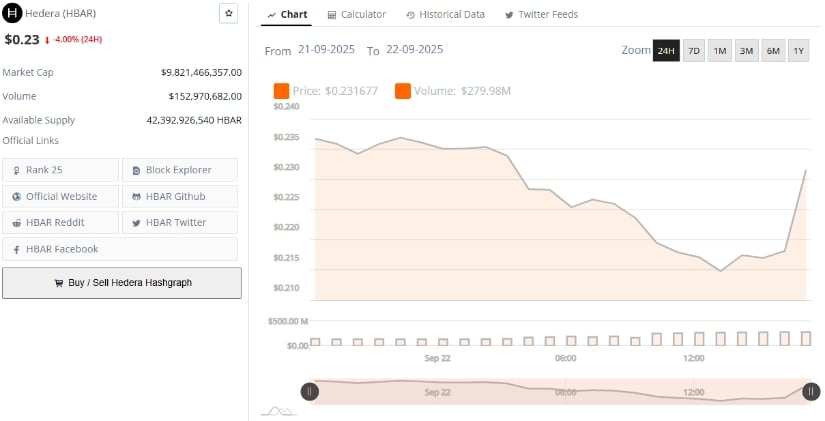The height and width of the screenshot is (421, 825).
Task: Click the Rank 25 button
Action: pyautogui.click(x=60, y=170)
